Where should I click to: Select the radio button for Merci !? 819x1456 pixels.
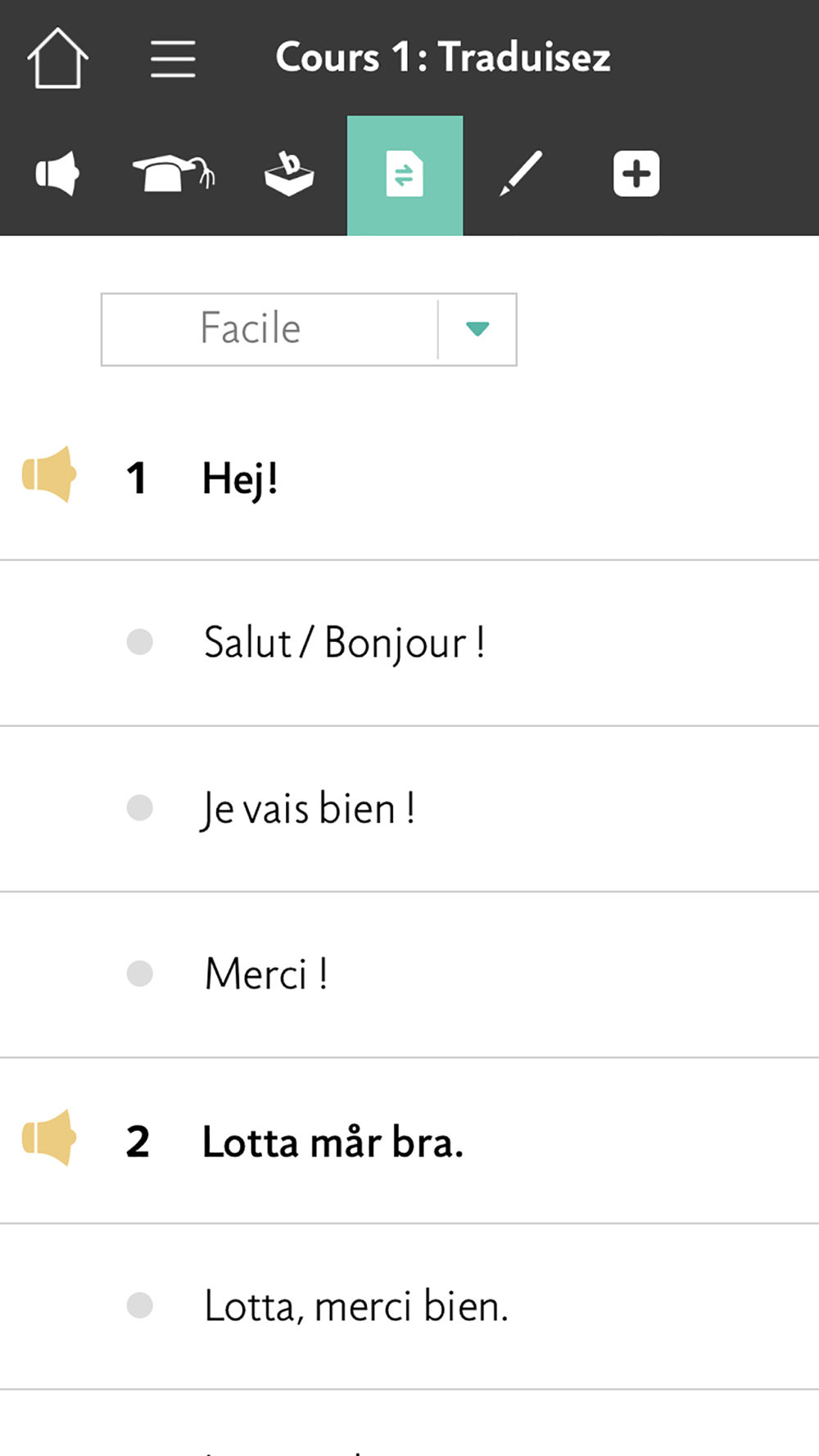140,974
